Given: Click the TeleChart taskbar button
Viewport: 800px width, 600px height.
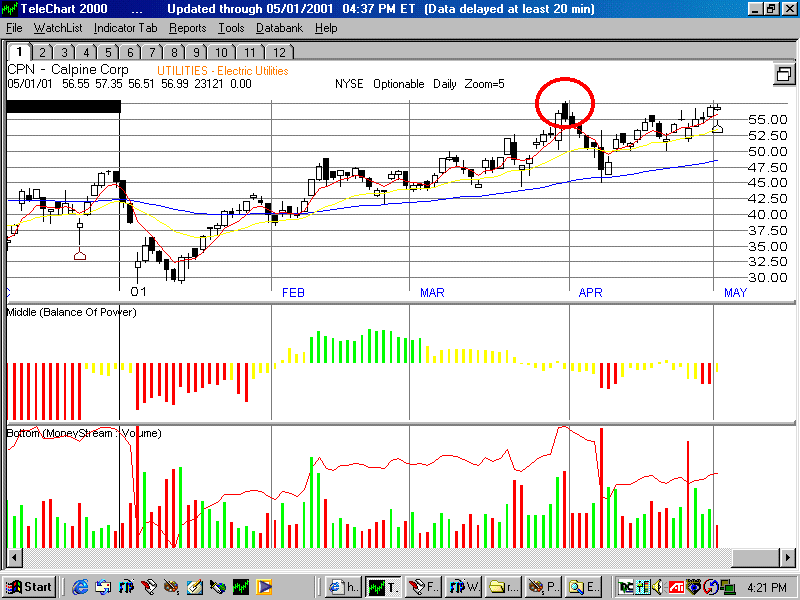Looking at the screenshot, I should click(383, 587).
